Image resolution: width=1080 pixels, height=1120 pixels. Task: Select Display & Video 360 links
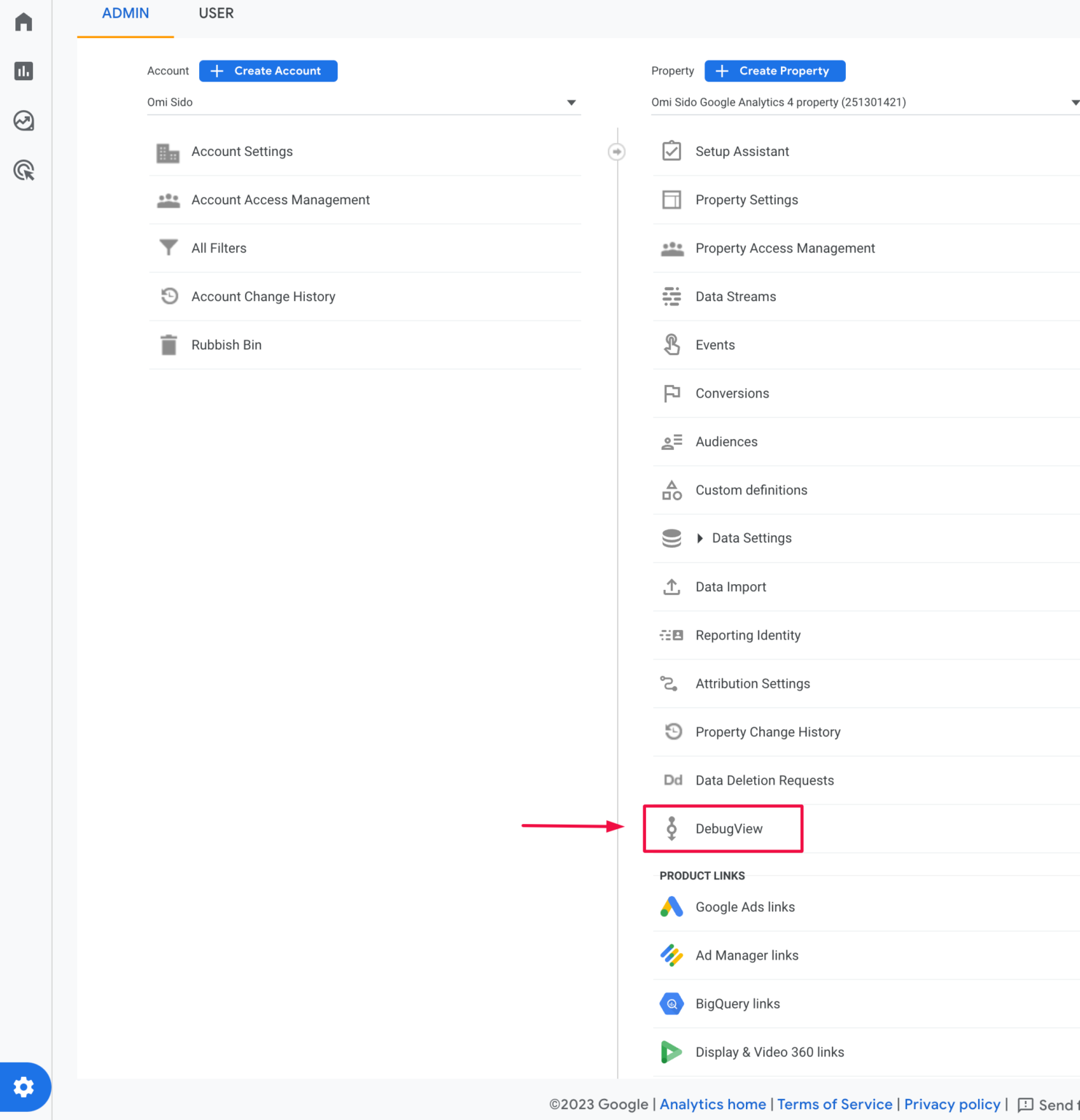click(x=769, y=1051)
